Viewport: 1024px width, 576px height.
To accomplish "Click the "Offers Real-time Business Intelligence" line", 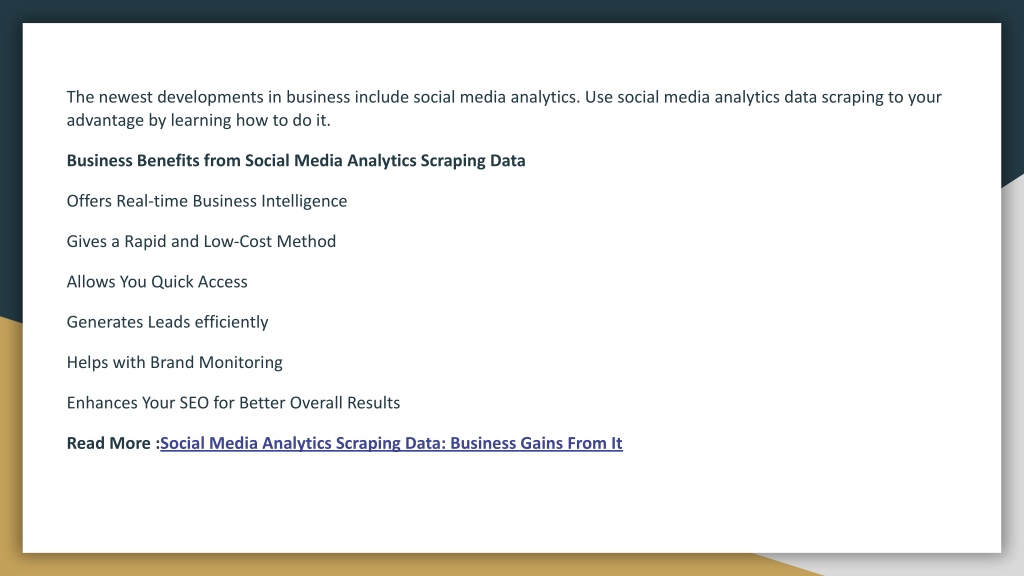I will coord(207,201).
